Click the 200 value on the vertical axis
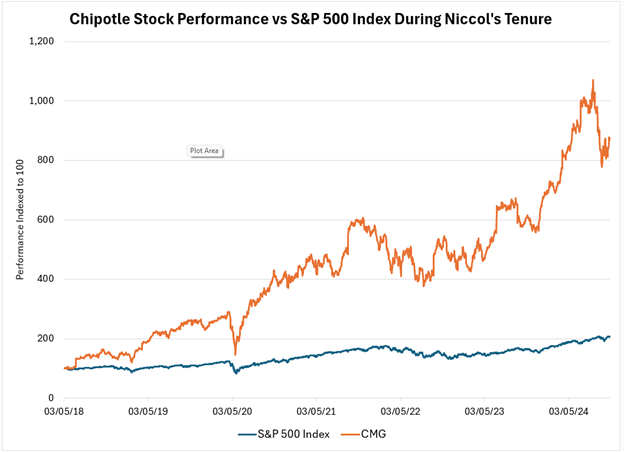 (x=45, y=338)
